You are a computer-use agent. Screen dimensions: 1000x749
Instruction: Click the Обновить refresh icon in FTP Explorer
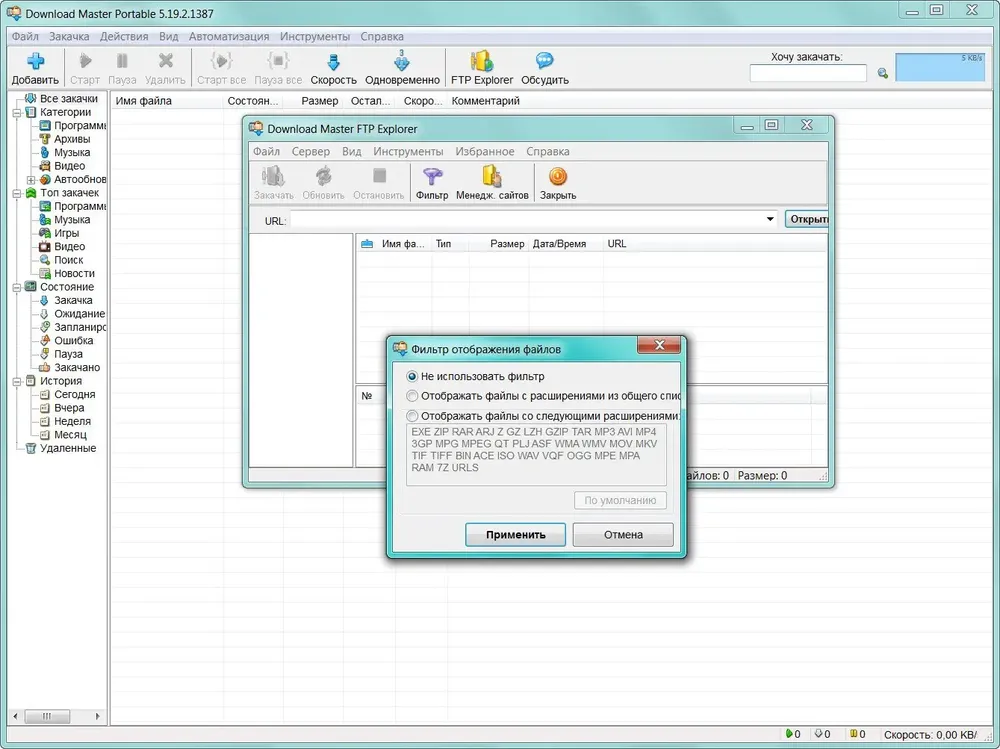[323, 176]
